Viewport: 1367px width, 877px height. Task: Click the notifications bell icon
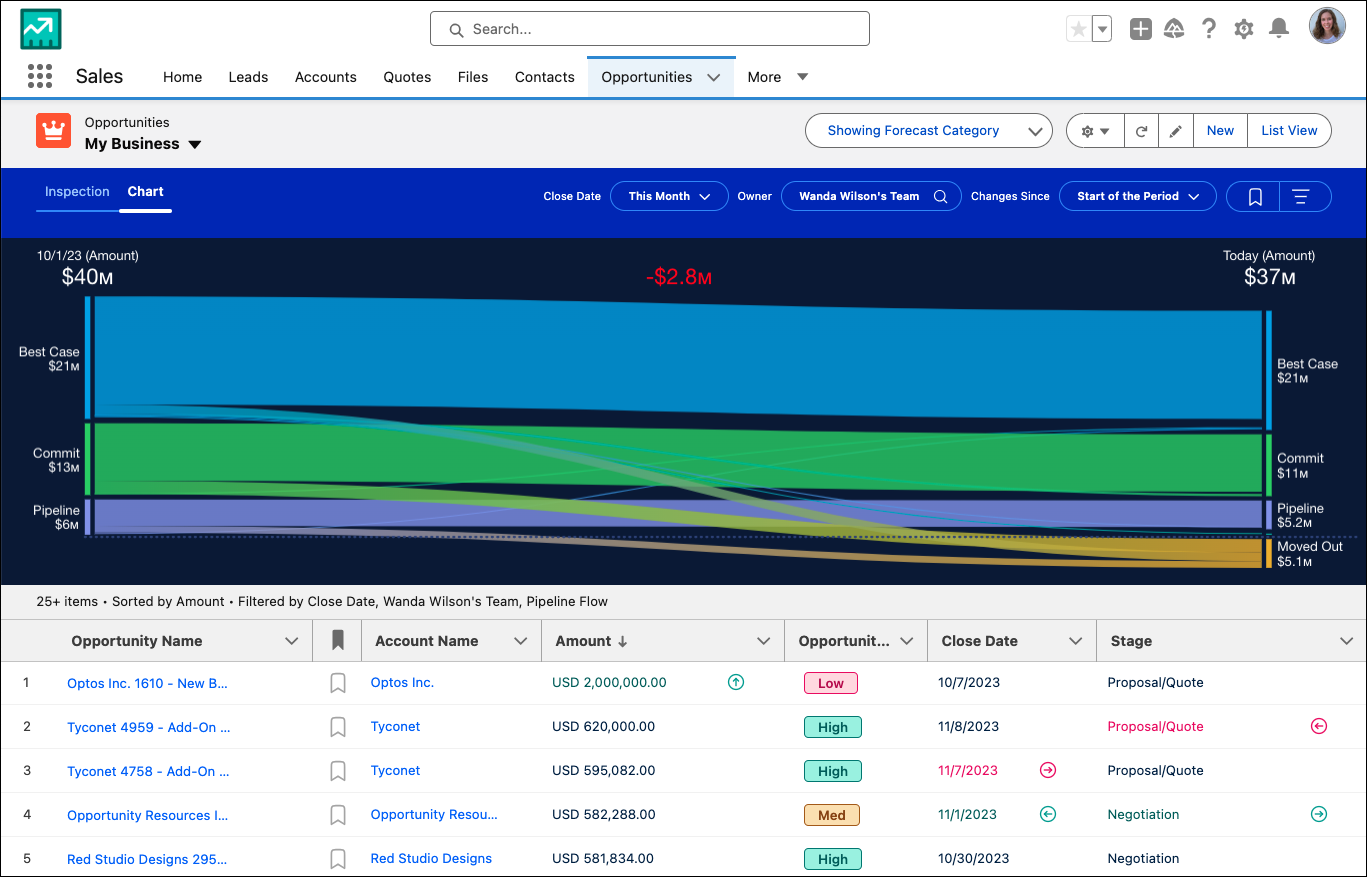1278,29
